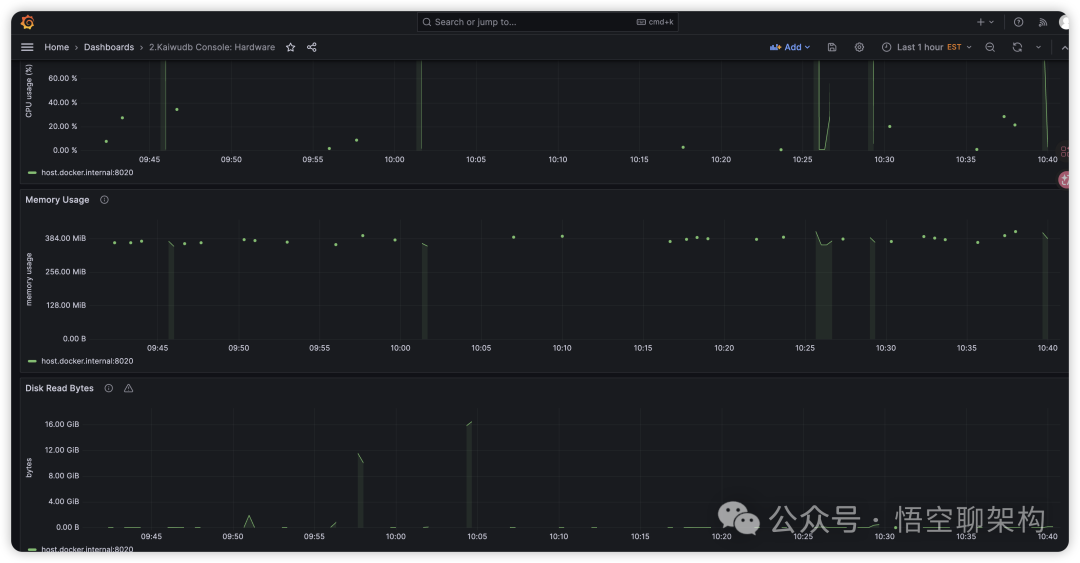Click the zoom out time range icon
Screen dimensions: 1080x563
990,47
